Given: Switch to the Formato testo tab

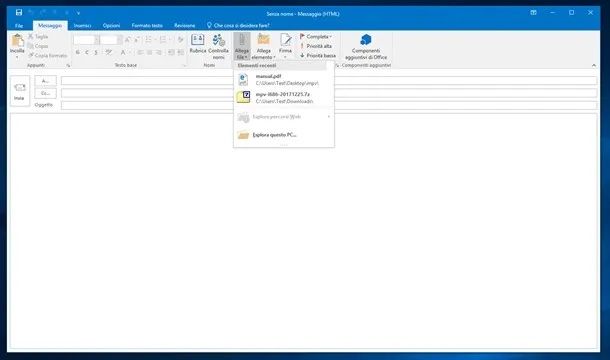Looking at the screenshot, I should coord(147,25).
